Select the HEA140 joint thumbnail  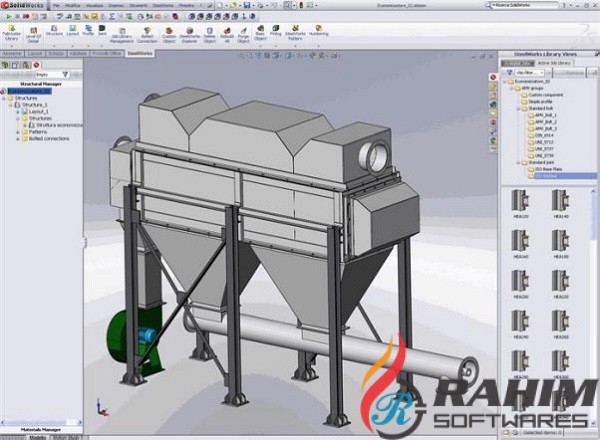tap(561, 204)
